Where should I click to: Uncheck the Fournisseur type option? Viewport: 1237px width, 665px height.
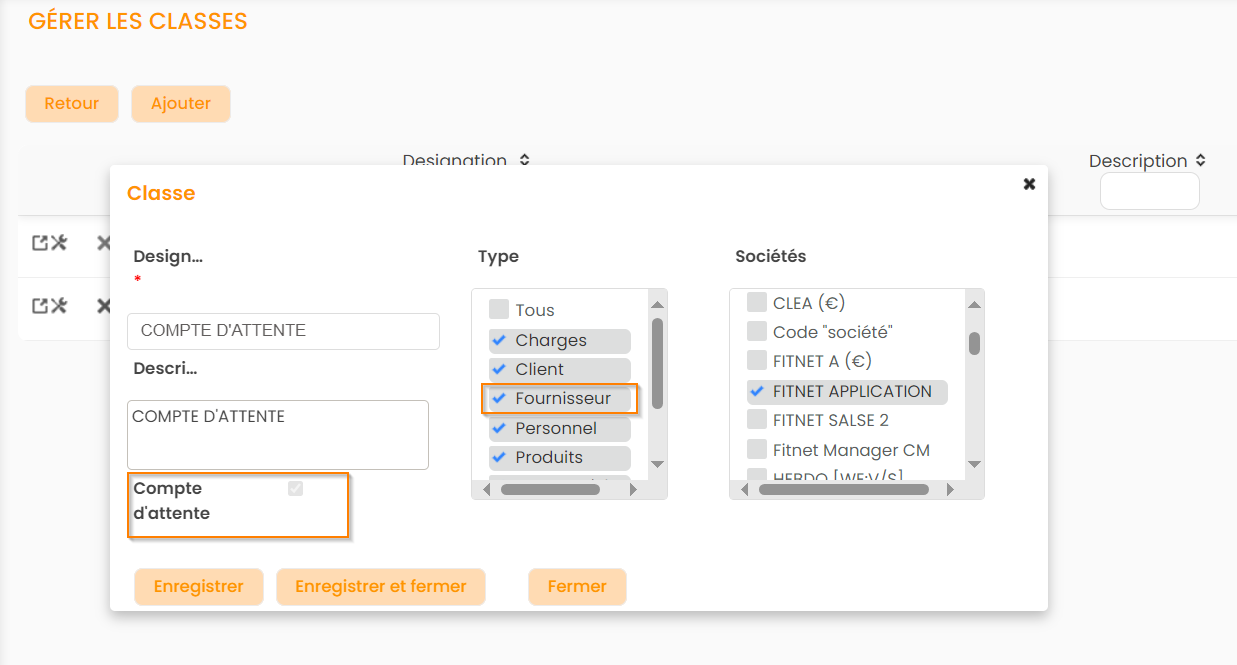click(x=499, y=399)
